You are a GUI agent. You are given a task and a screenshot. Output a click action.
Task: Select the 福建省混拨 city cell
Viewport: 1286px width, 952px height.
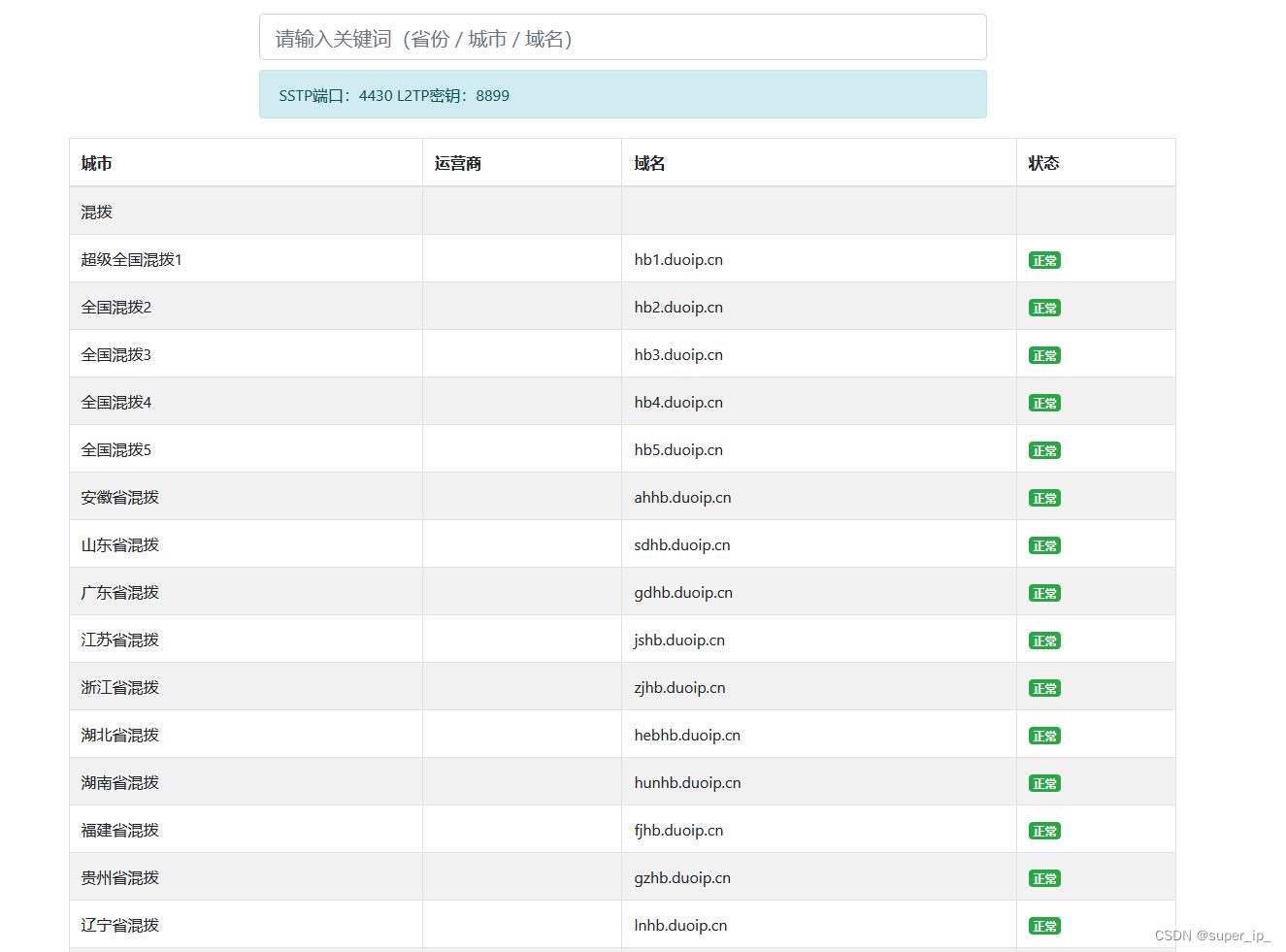[x=246, y=830]
